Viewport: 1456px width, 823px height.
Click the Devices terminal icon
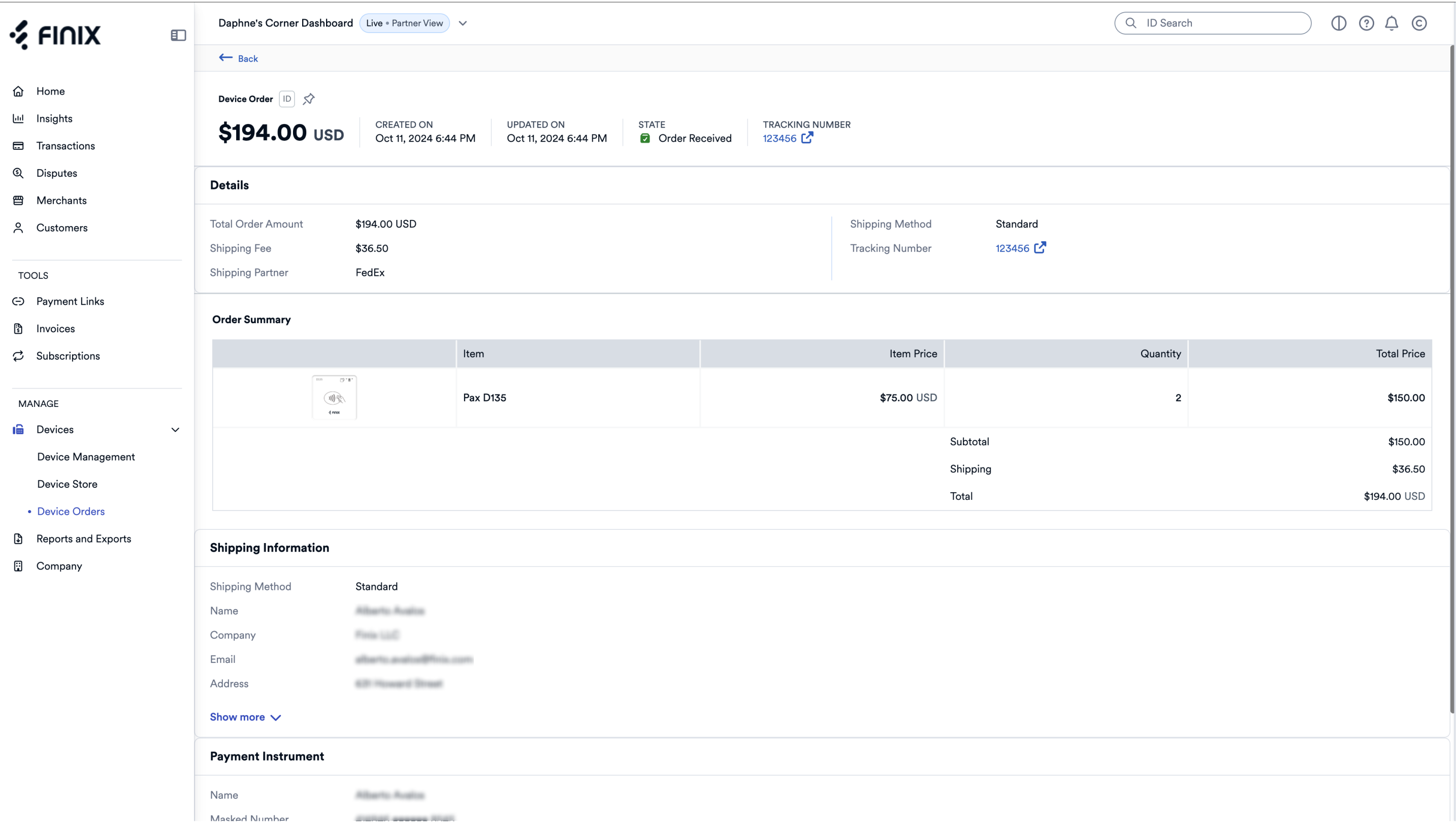coord(18,430)
